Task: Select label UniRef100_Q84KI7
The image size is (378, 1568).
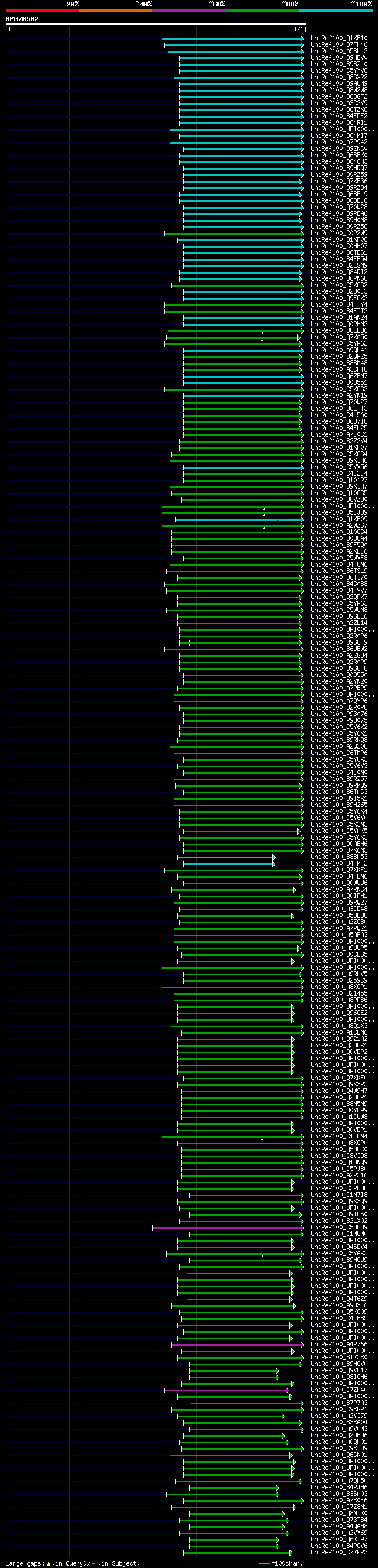Action: pos(339,136)
